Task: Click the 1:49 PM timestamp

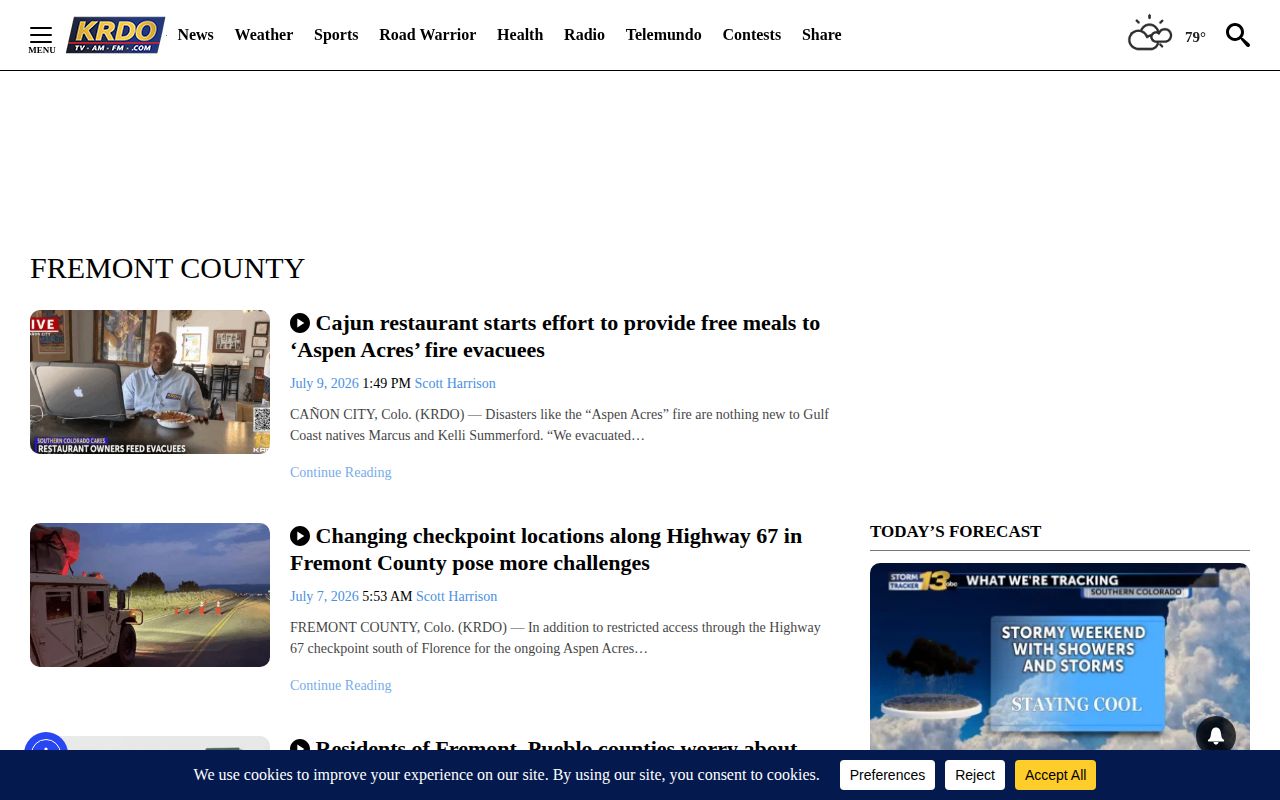Action: (387, 383)
